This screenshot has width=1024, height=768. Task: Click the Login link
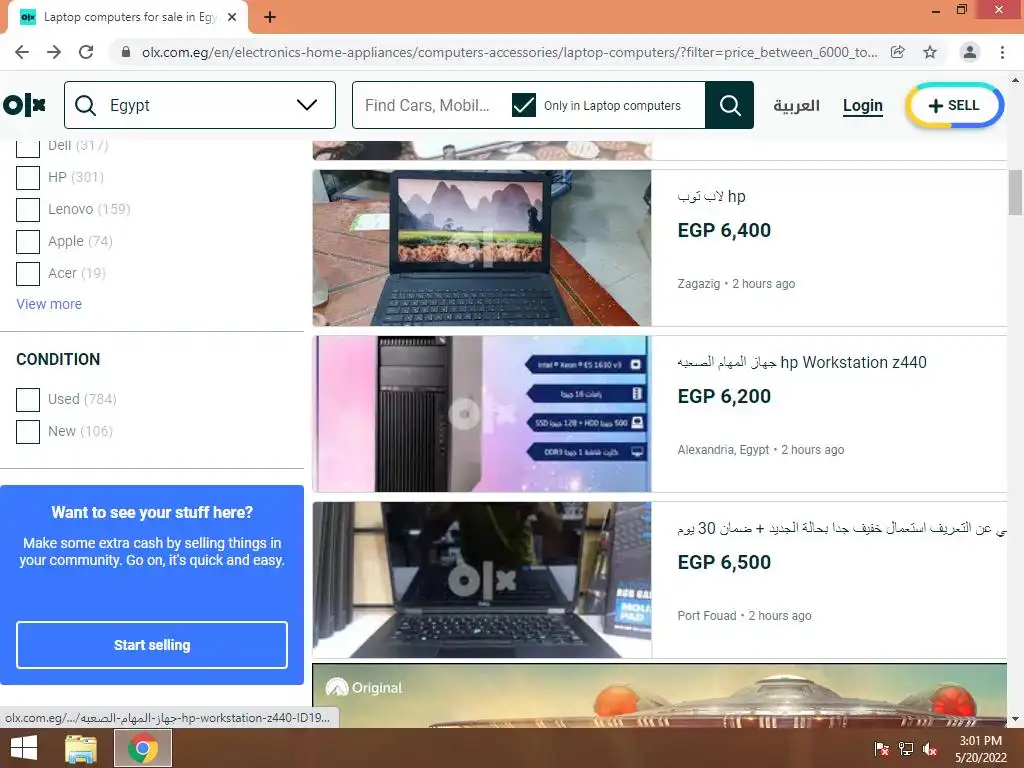pyautogui.click(x=863, y=105)
